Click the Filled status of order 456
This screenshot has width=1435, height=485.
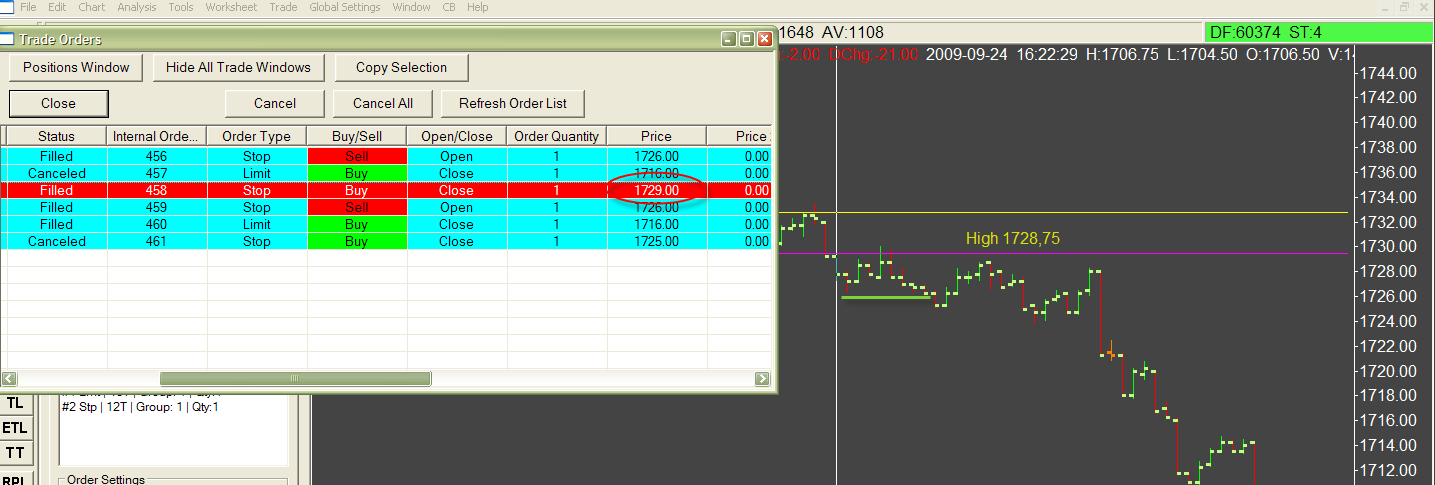56,156
